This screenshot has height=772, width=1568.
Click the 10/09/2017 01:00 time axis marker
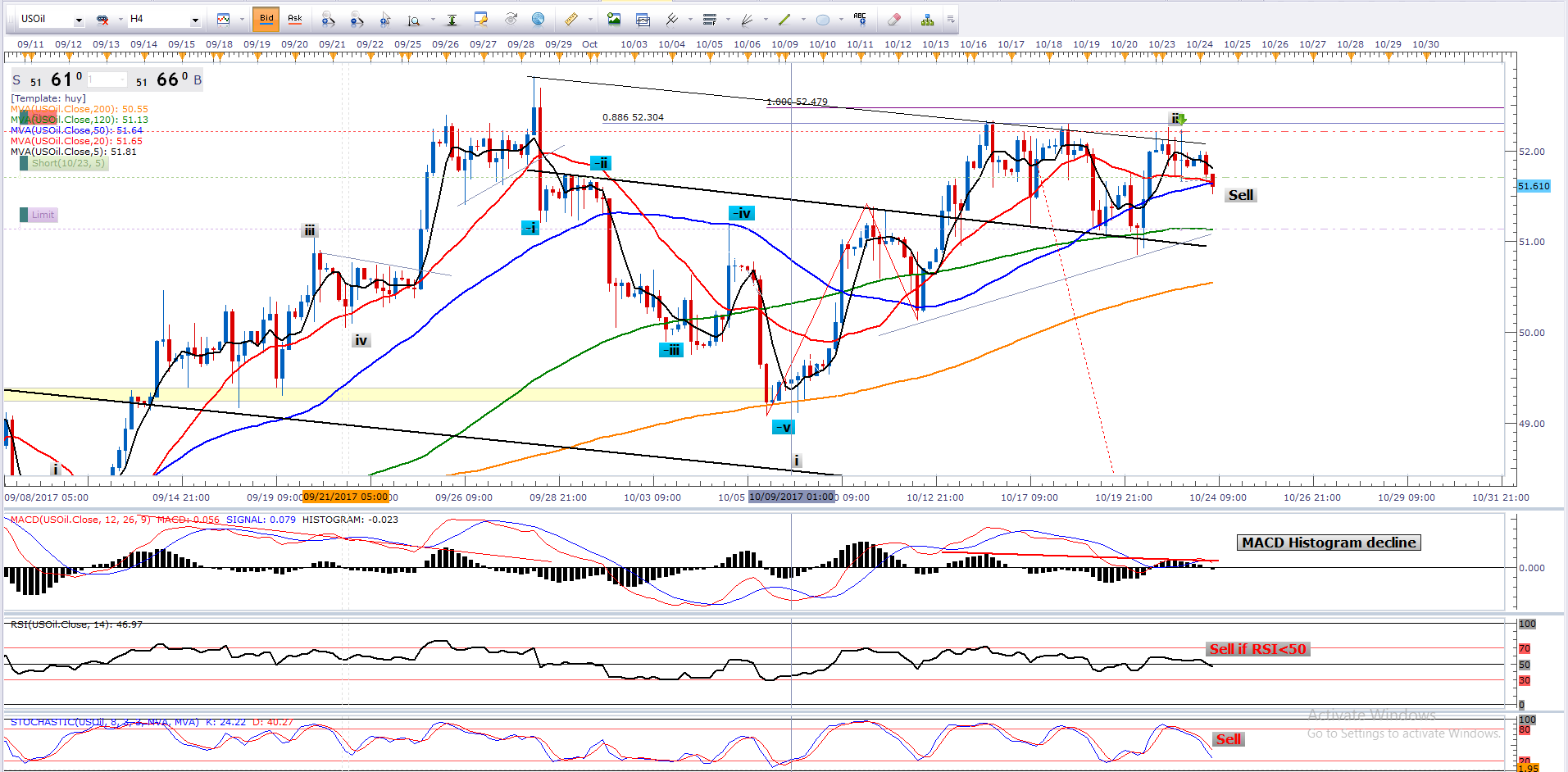click(x=791, y=497)
